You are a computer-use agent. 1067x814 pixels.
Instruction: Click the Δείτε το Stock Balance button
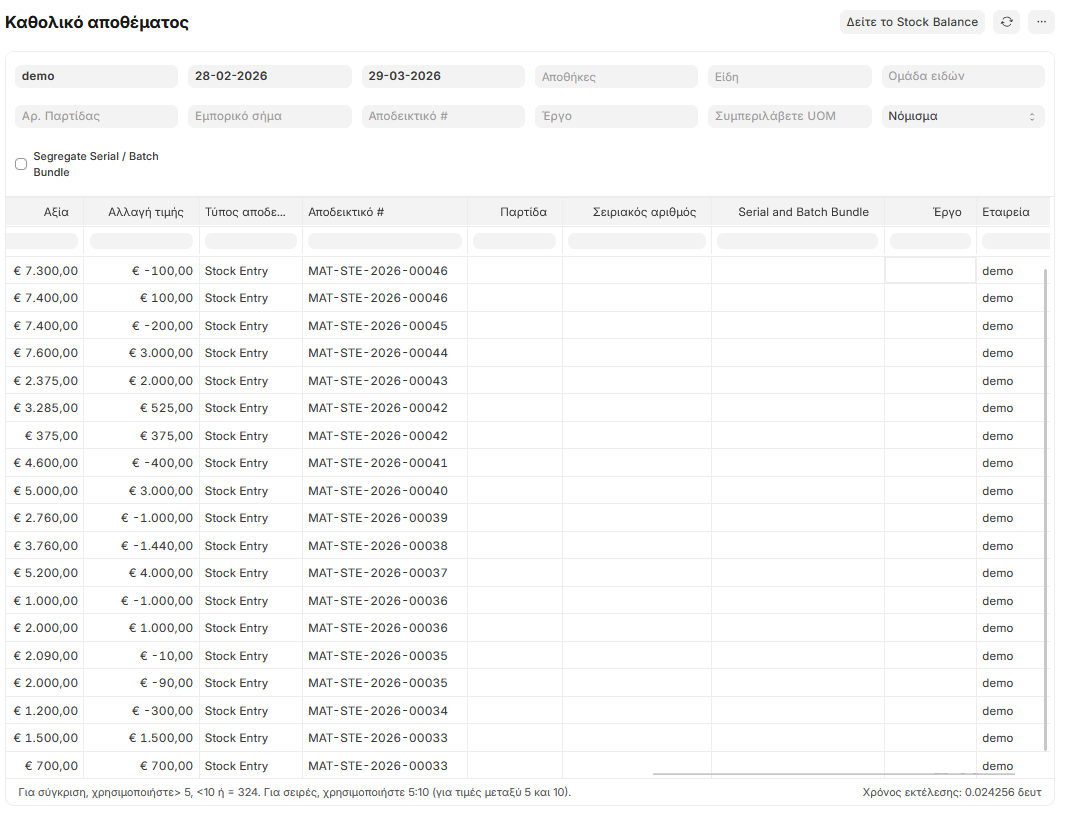pyautogui.click(x=911, y=22)
